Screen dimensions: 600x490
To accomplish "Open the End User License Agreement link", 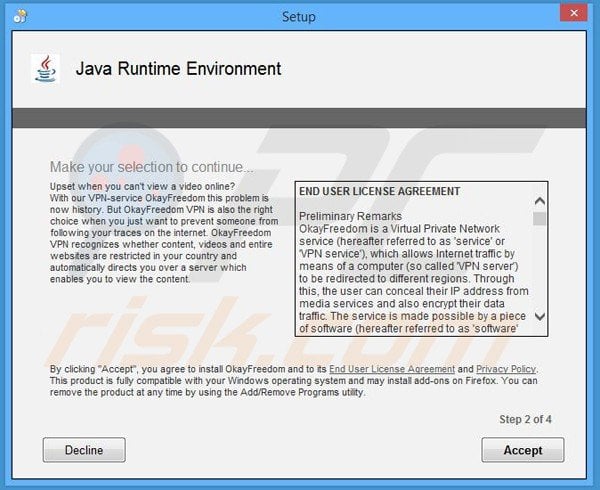I will tap(392, 369).
